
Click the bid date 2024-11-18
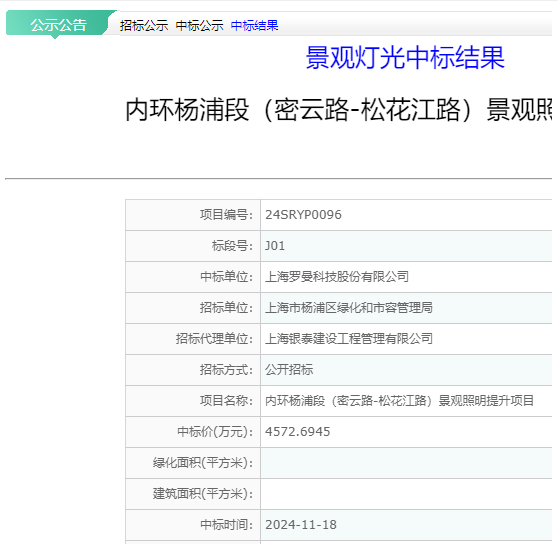coord(301,525)
